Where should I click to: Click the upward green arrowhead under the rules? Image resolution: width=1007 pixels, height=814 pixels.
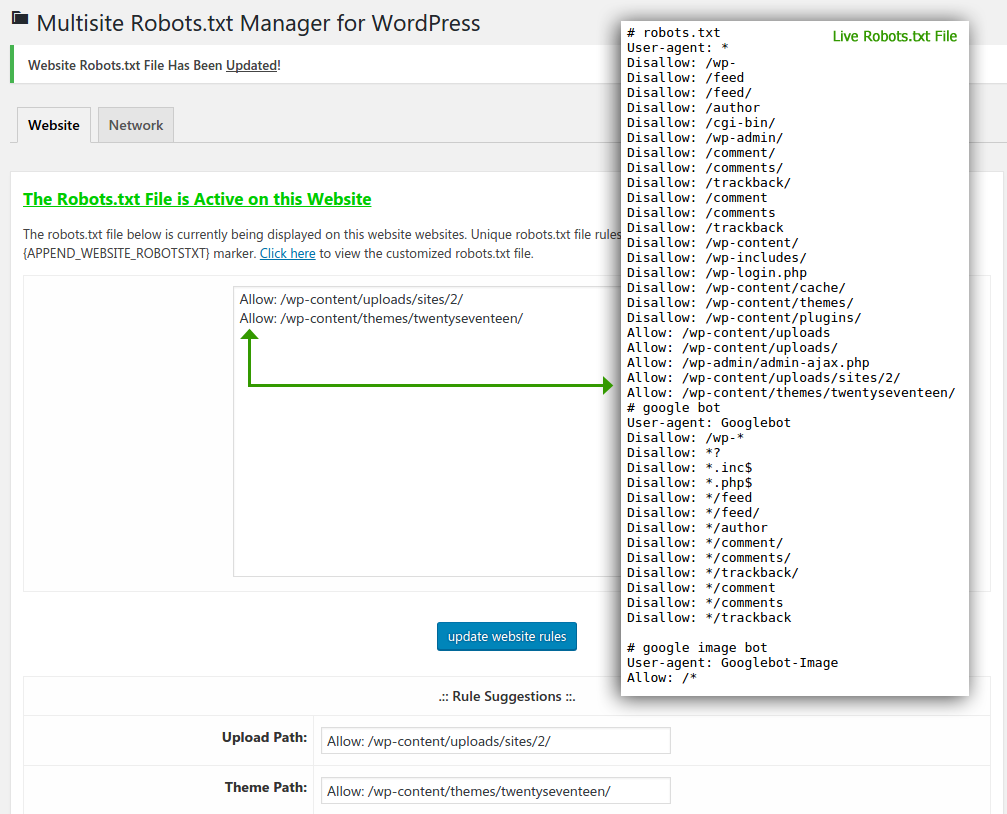(x=249, y=336)
